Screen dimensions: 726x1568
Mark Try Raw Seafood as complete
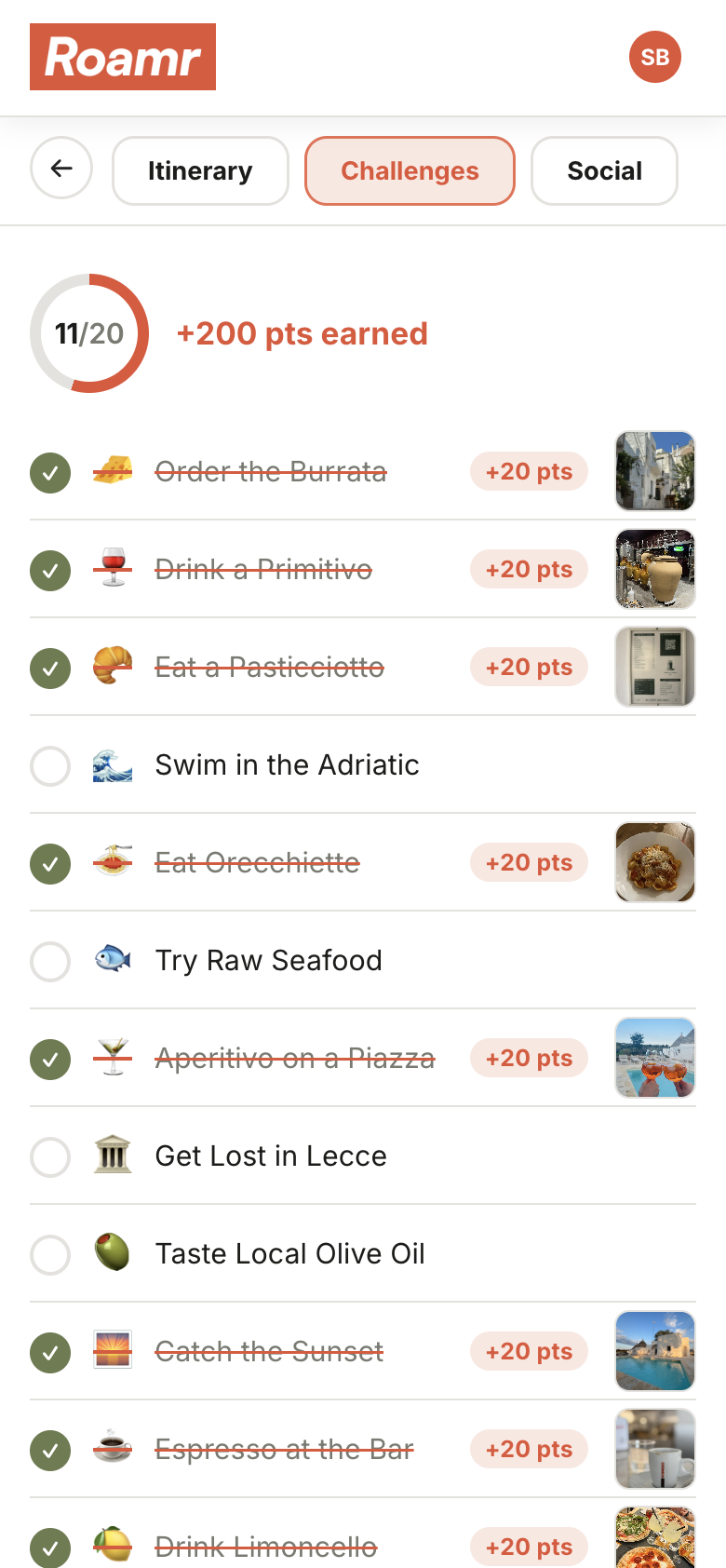coord(50,962)
